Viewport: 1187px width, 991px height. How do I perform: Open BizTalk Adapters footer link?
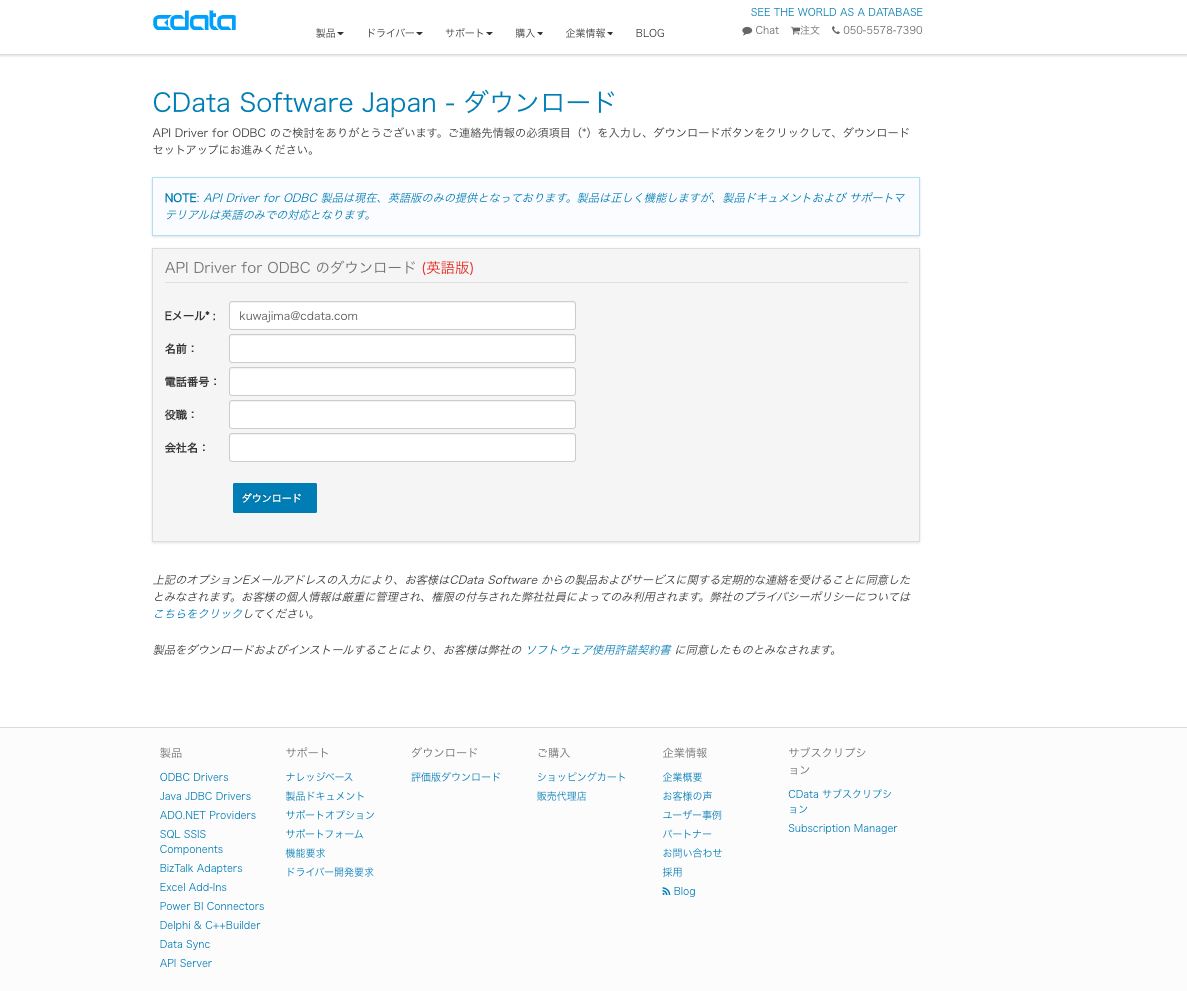click(201, 868)
